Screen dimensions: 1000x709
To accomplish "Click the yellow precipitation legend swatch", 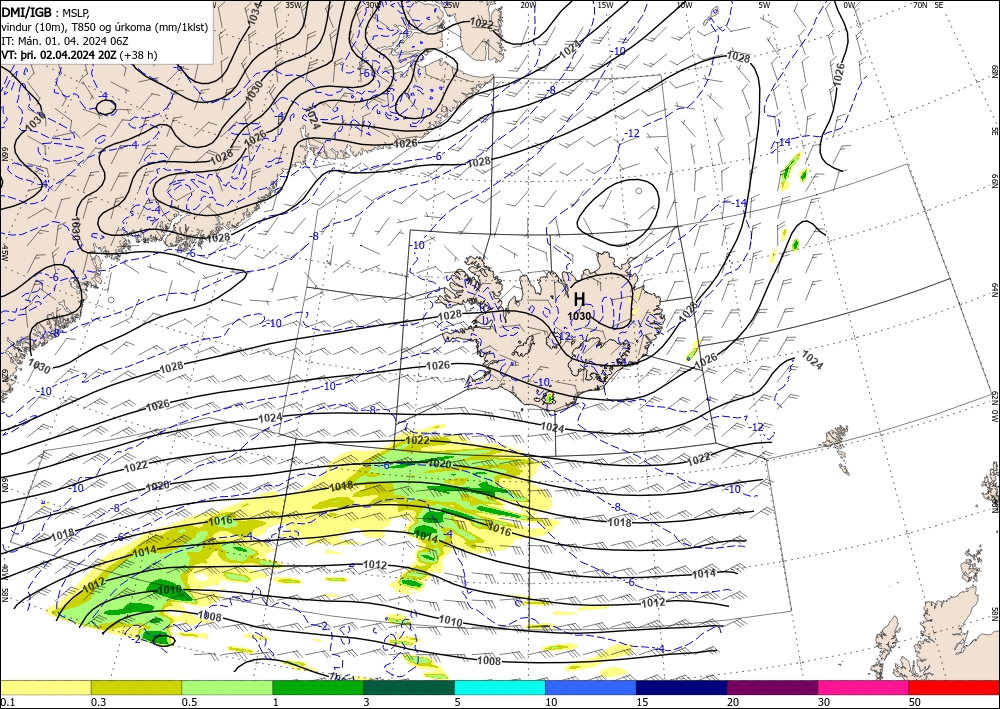I will coord(45,687).
